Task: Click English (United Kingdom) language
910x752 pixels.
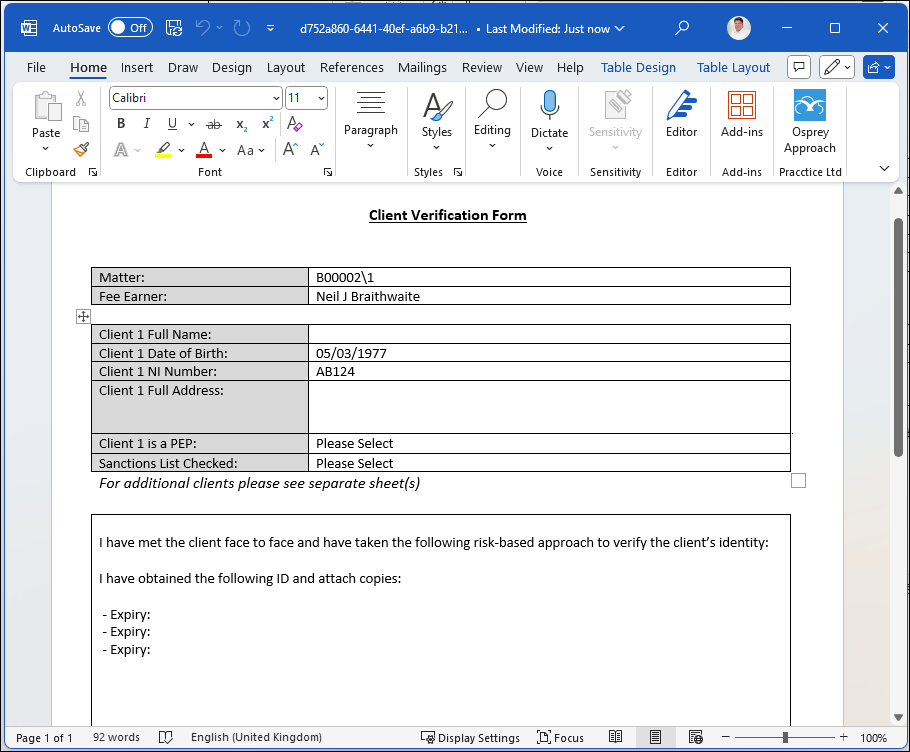Action: [x=256, y=737]
